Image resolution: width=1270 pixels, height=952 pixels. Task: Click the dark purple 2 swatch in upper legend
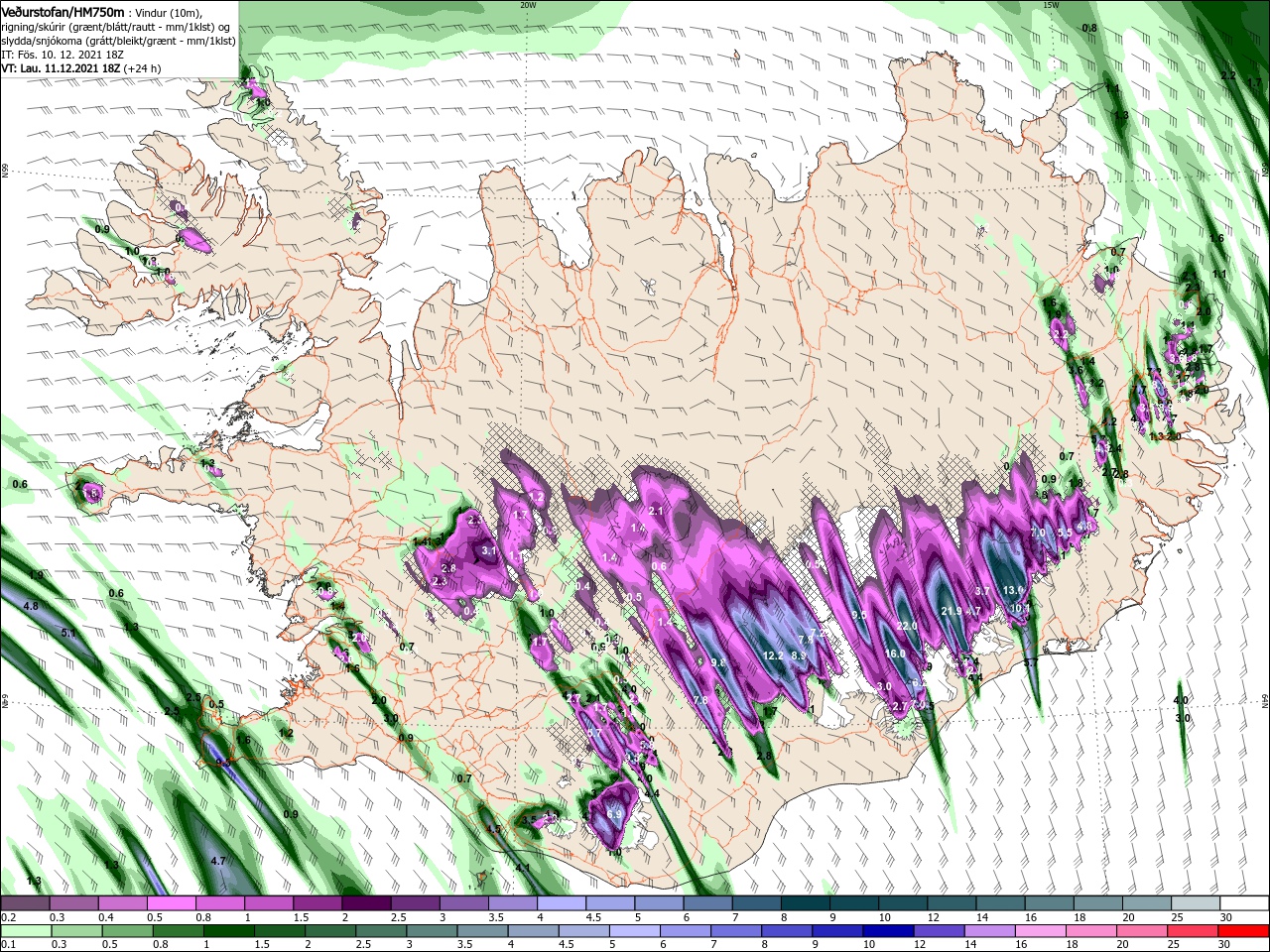pos(365,903)
